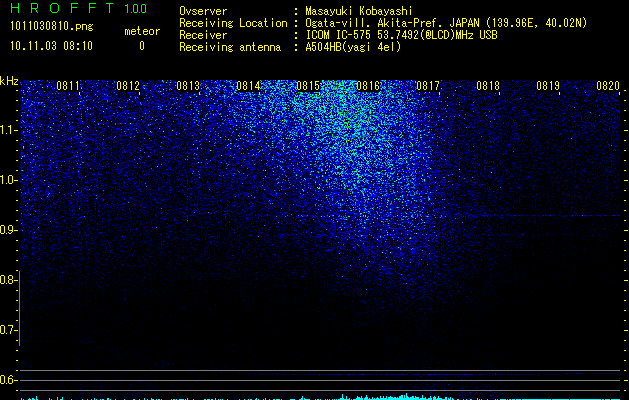
Task: Click the HROFFT 1.0.0 title text
Action: point(79,8)
